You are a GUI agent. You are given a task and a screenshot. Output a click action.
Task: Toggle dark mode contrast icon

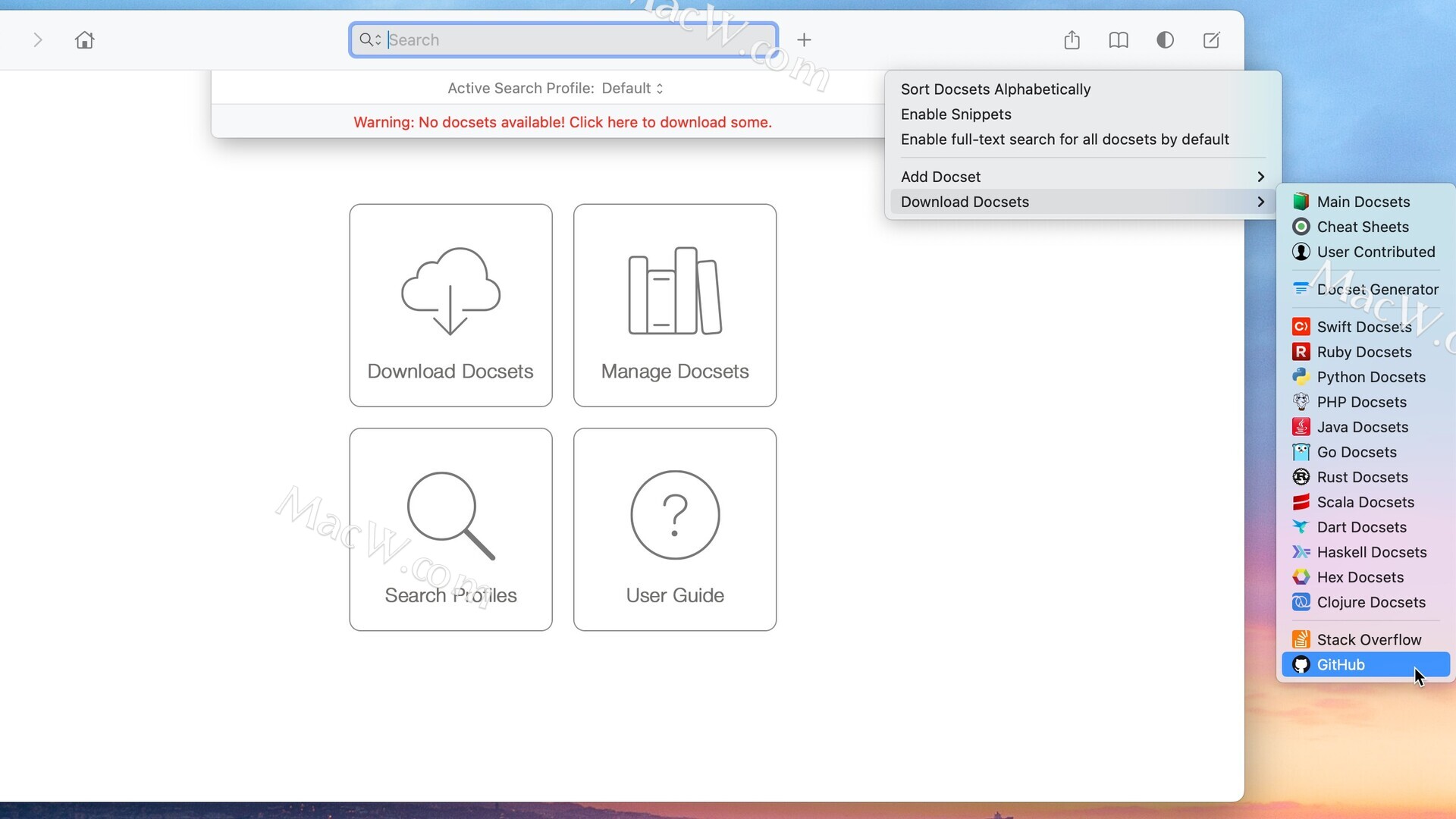1165,39
